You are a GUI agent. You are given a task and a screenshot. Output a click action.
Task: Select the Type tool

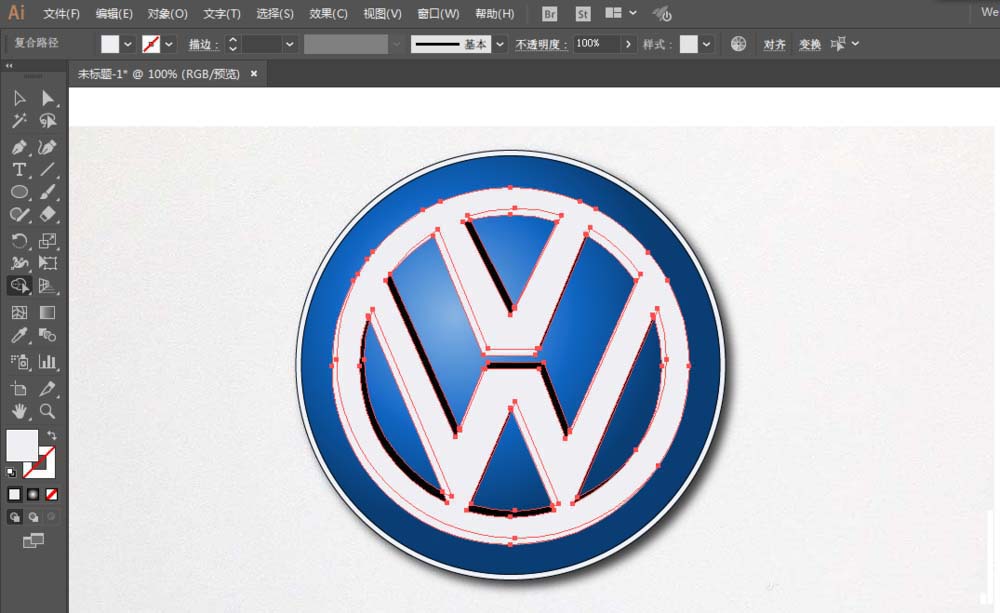tap(19, 170)
